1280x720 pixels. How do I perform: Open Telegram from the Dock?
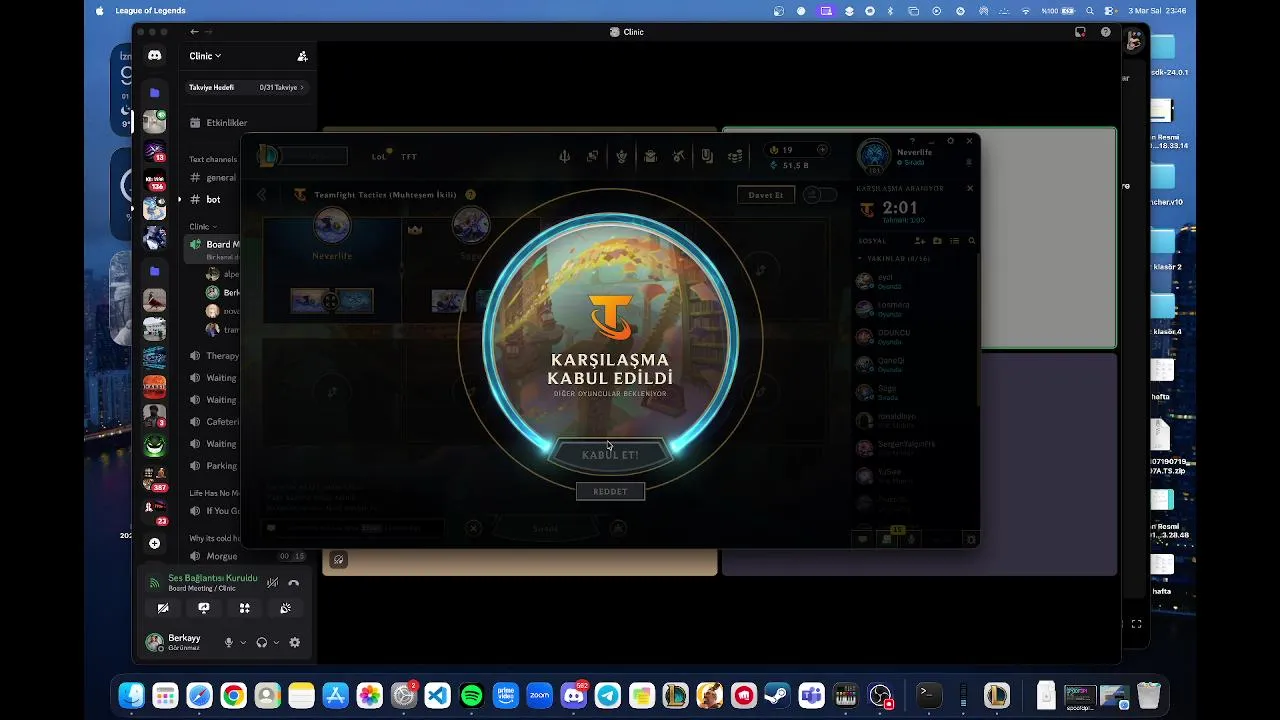pyautogui.click(x=607, y=695)
